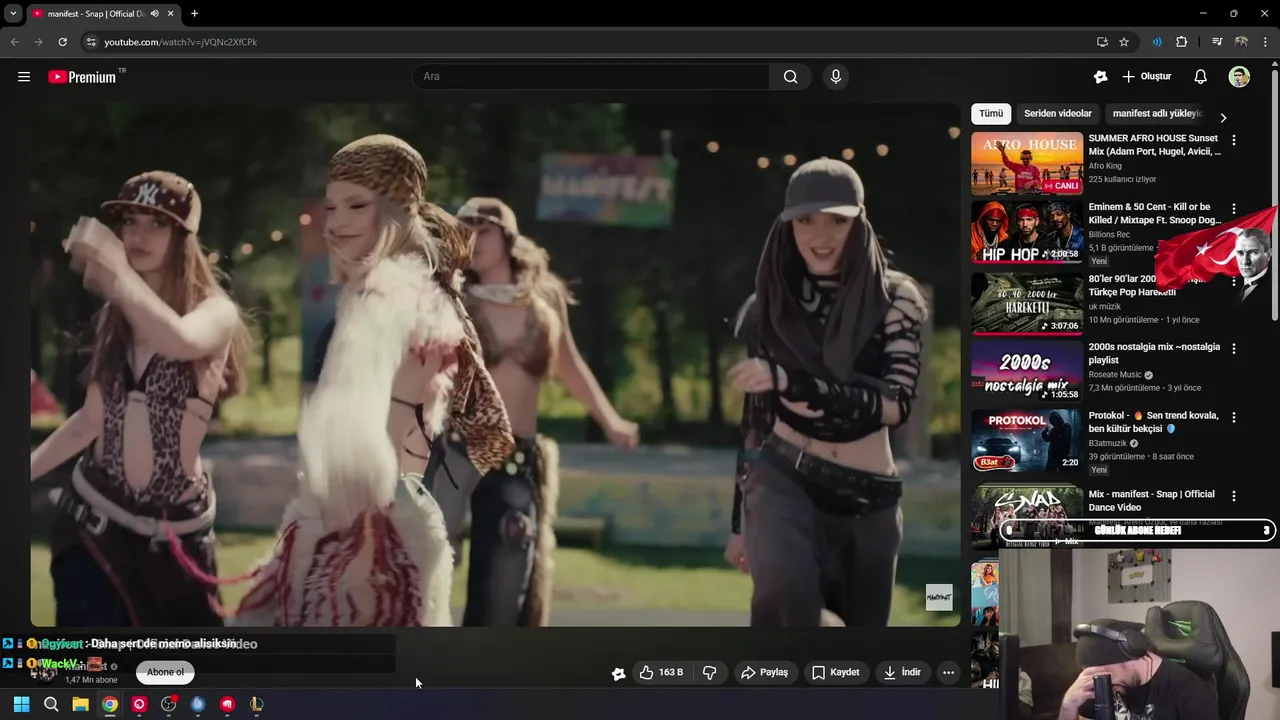Open Windows taskbar search

[x=51, y=704]
